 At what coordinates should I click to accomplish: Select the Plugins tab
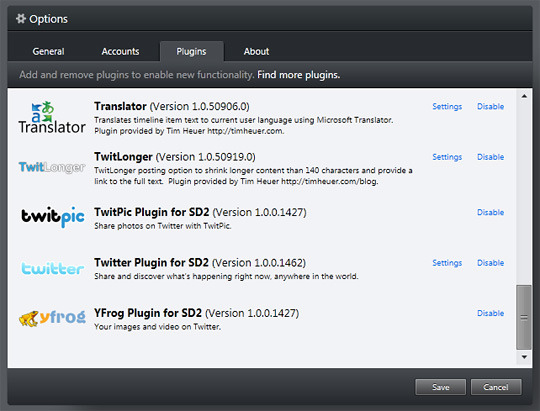191,51
